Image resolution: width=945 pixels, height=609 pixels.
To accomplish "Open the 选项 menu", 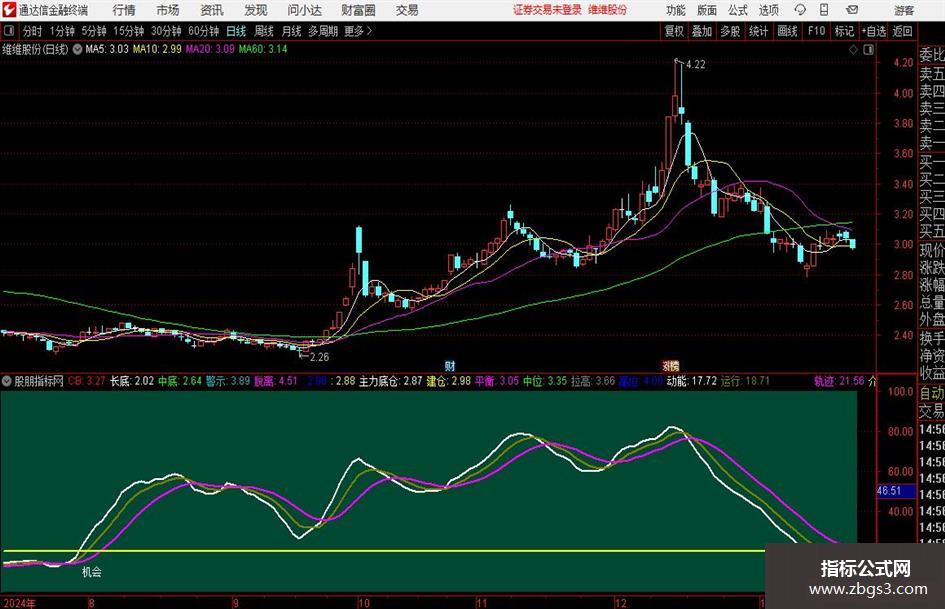I will point(769,10).
